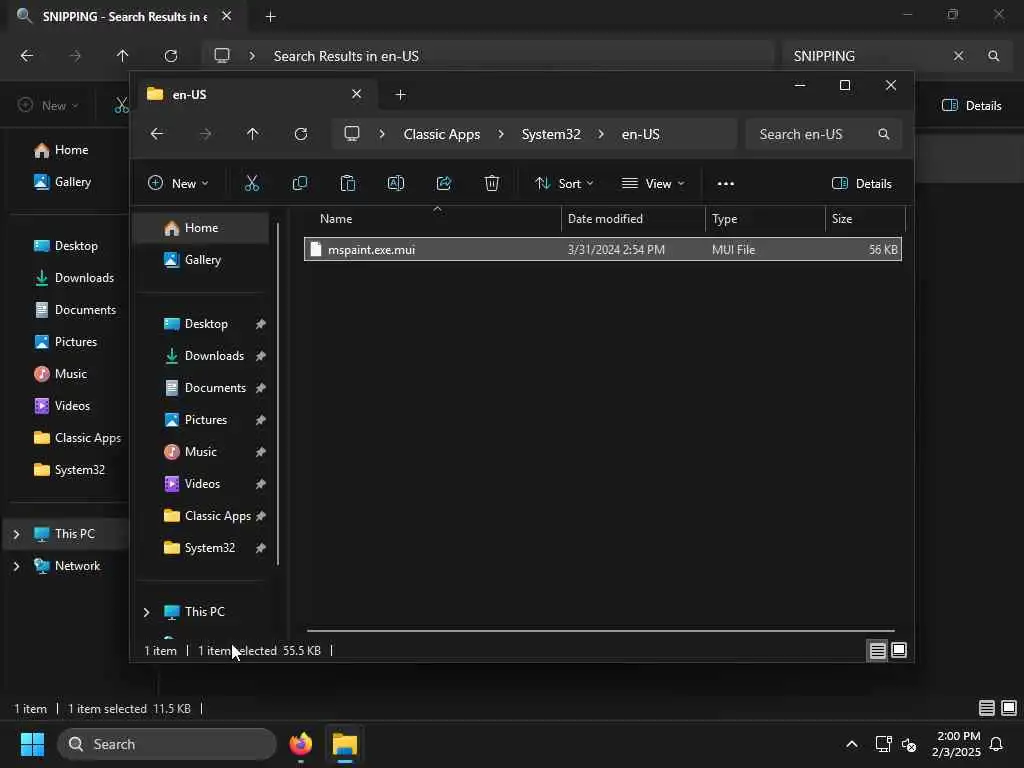The width and height of the screenshot is (1024, 768).
Task: Go back in the en-US window
Action: [157, 134]
